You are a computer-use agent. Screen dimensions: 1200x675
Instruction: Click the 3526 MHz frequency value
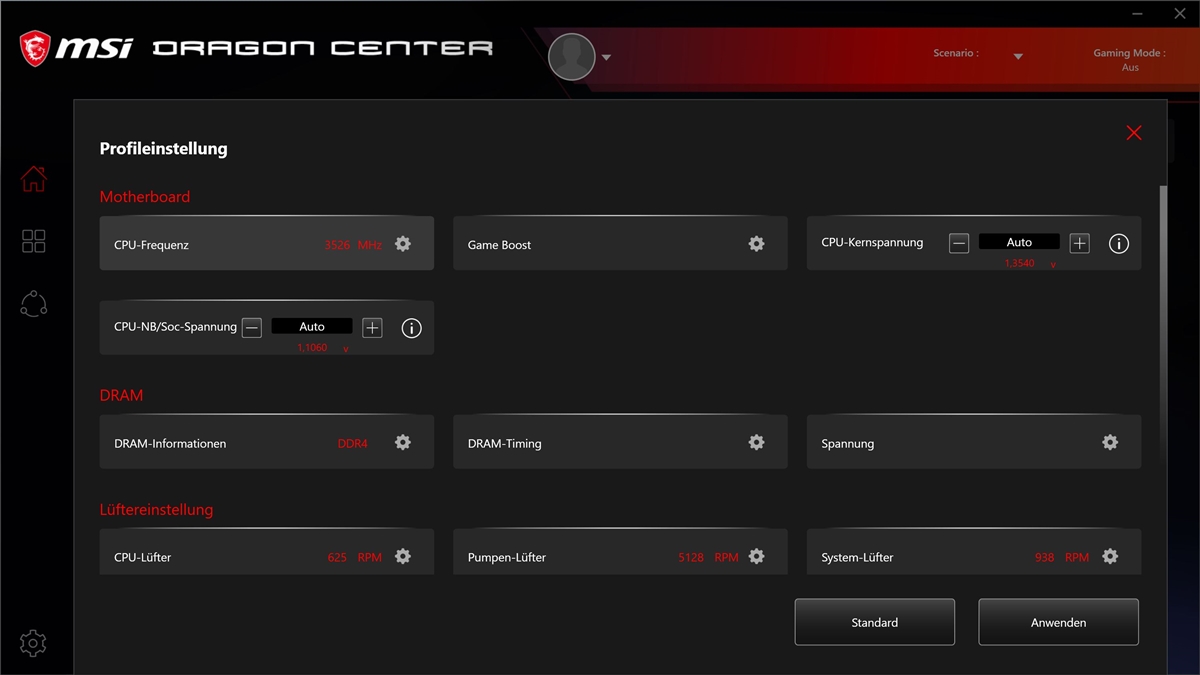[353, 245]
